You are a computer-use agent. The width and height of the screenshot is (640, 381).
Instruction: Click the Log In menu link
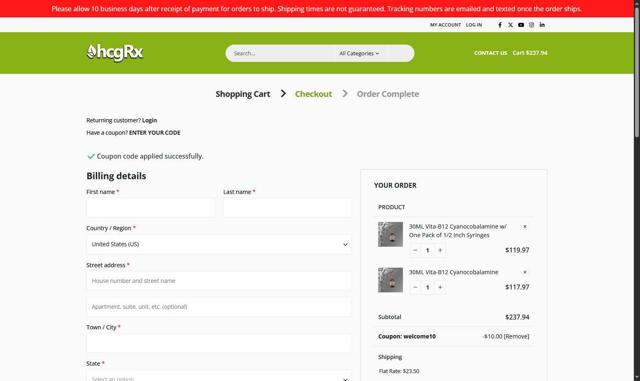(474, 25)
